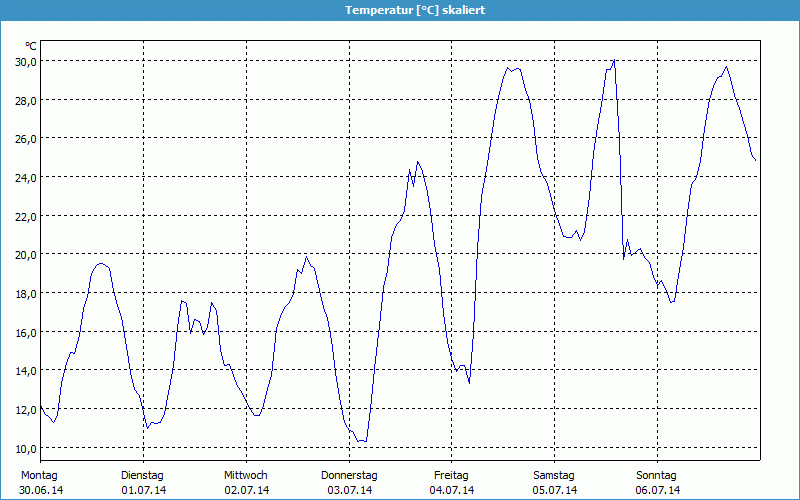Click the 'Temperatur [°C] skaliert' chart title

pos(400,9)
